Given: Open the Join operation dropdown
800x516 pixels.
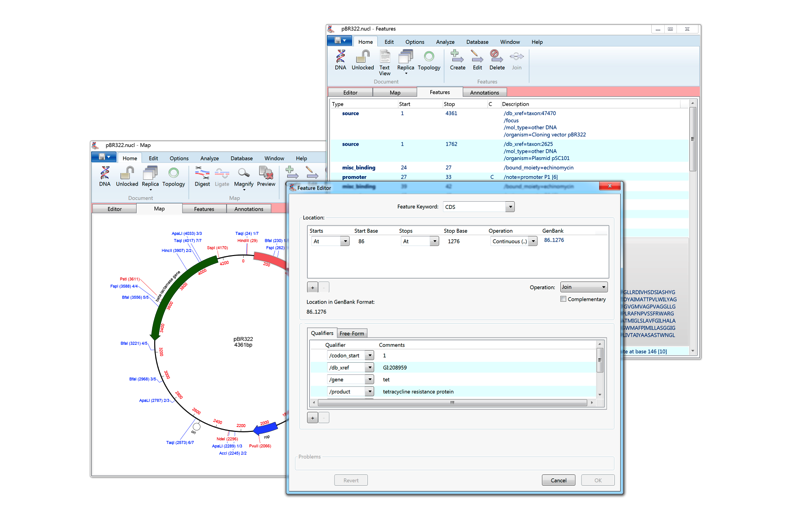Looking at the screenshot, I should coord(604,287).
